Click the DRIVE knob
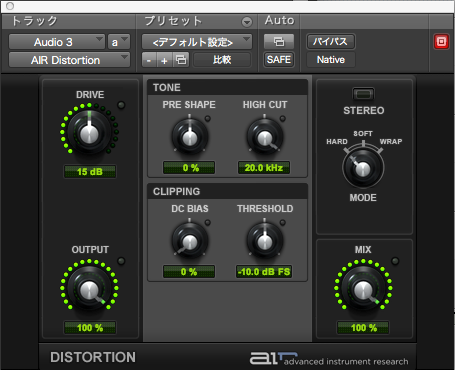The width and height of the screenshot is (455, 370). 89,132
